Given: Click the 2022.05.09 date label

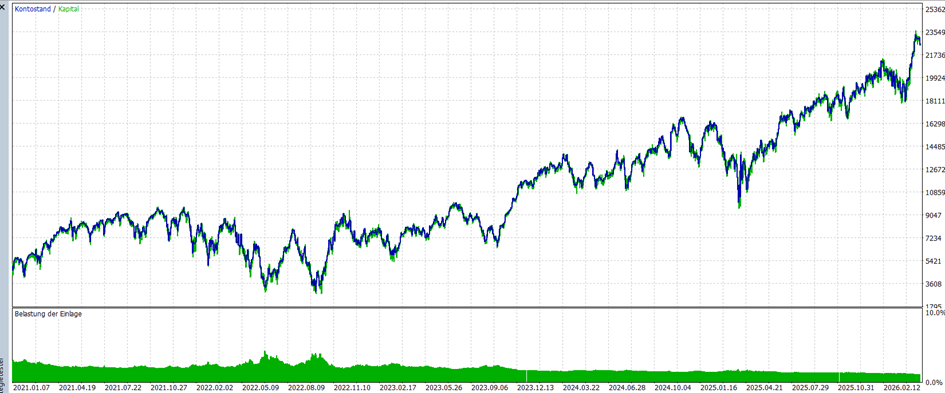Looking at the screenshot, I should click(x=259, y=388).
